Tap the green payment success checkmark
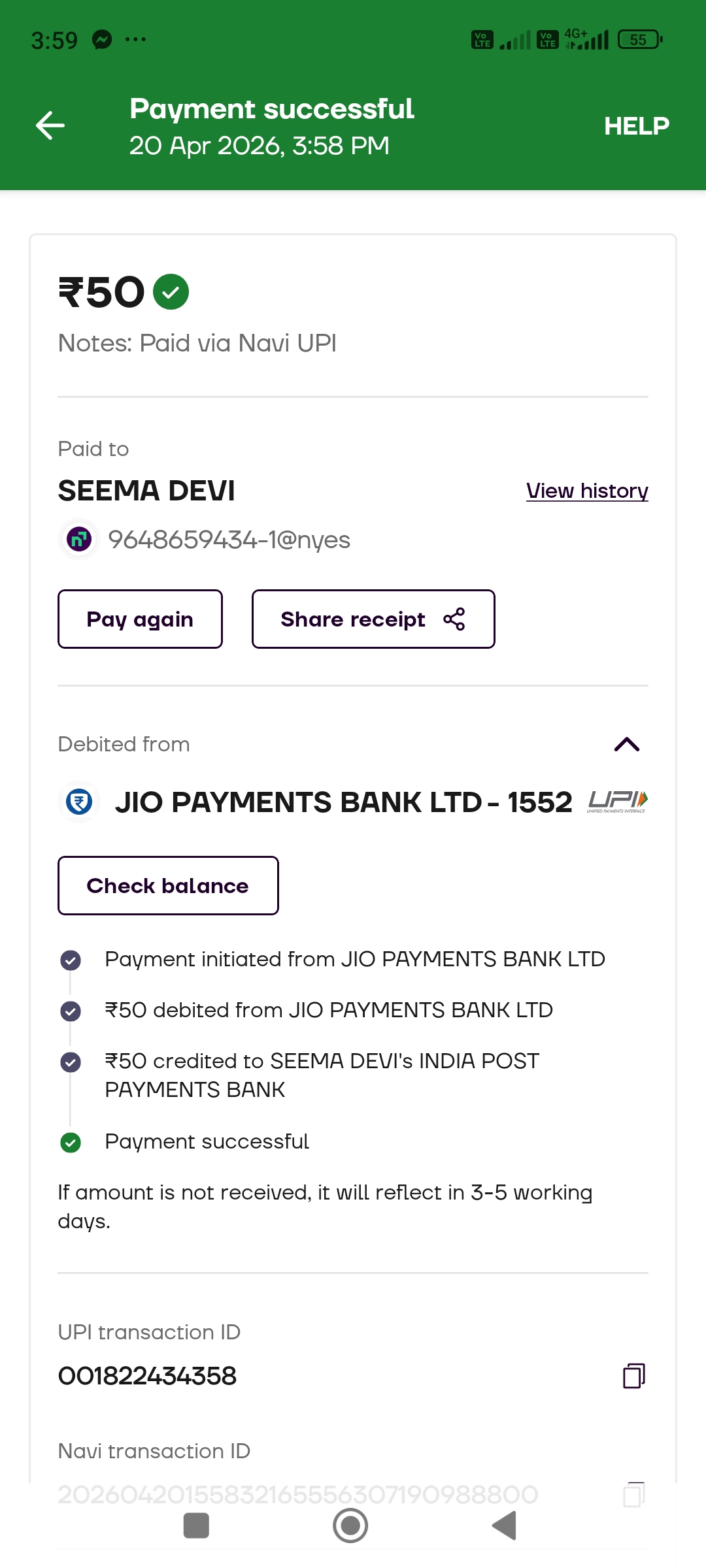706x1568 pixels. (171, 292)
